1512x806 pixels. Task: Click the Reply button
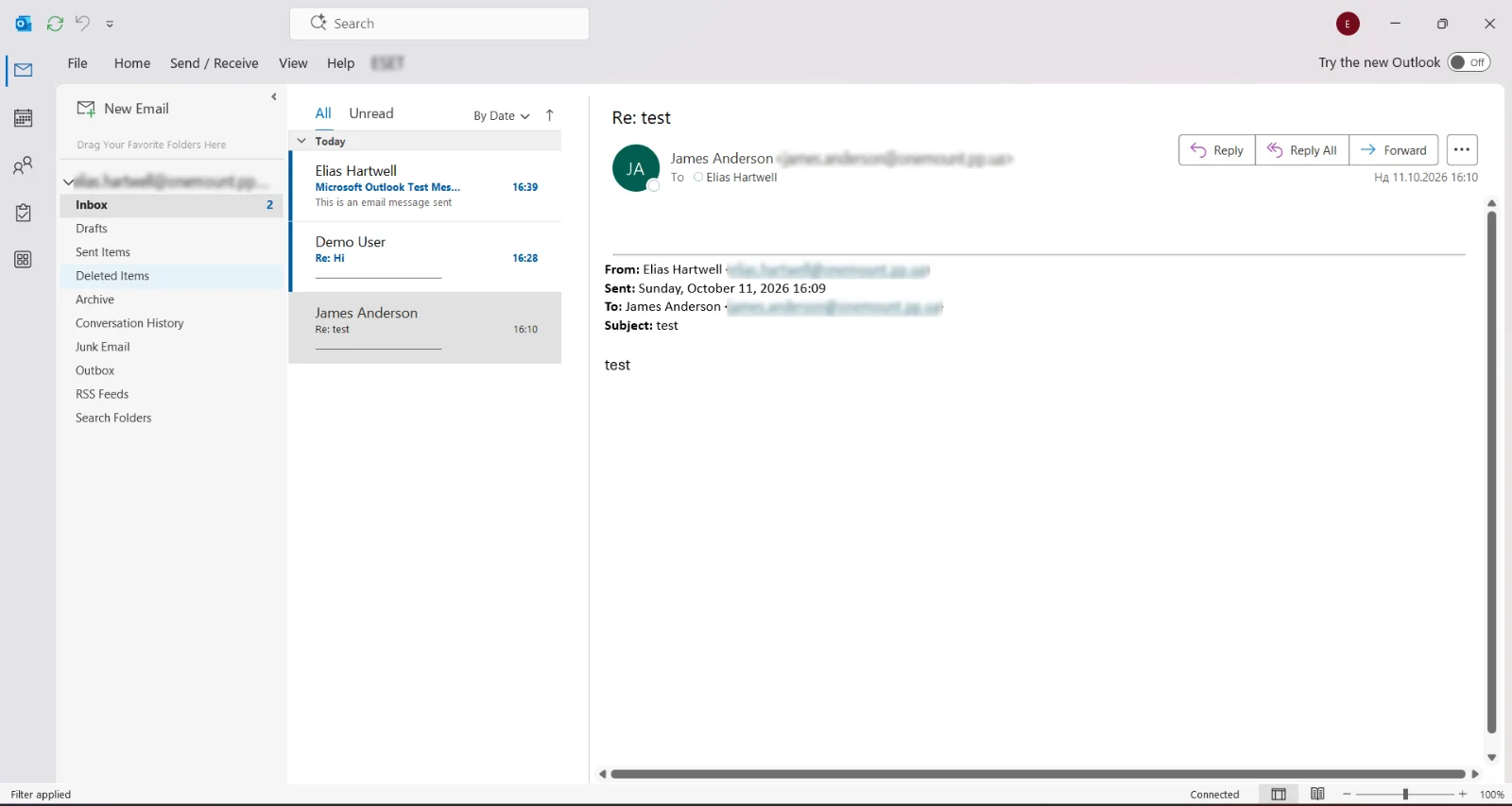[1217, 150]
